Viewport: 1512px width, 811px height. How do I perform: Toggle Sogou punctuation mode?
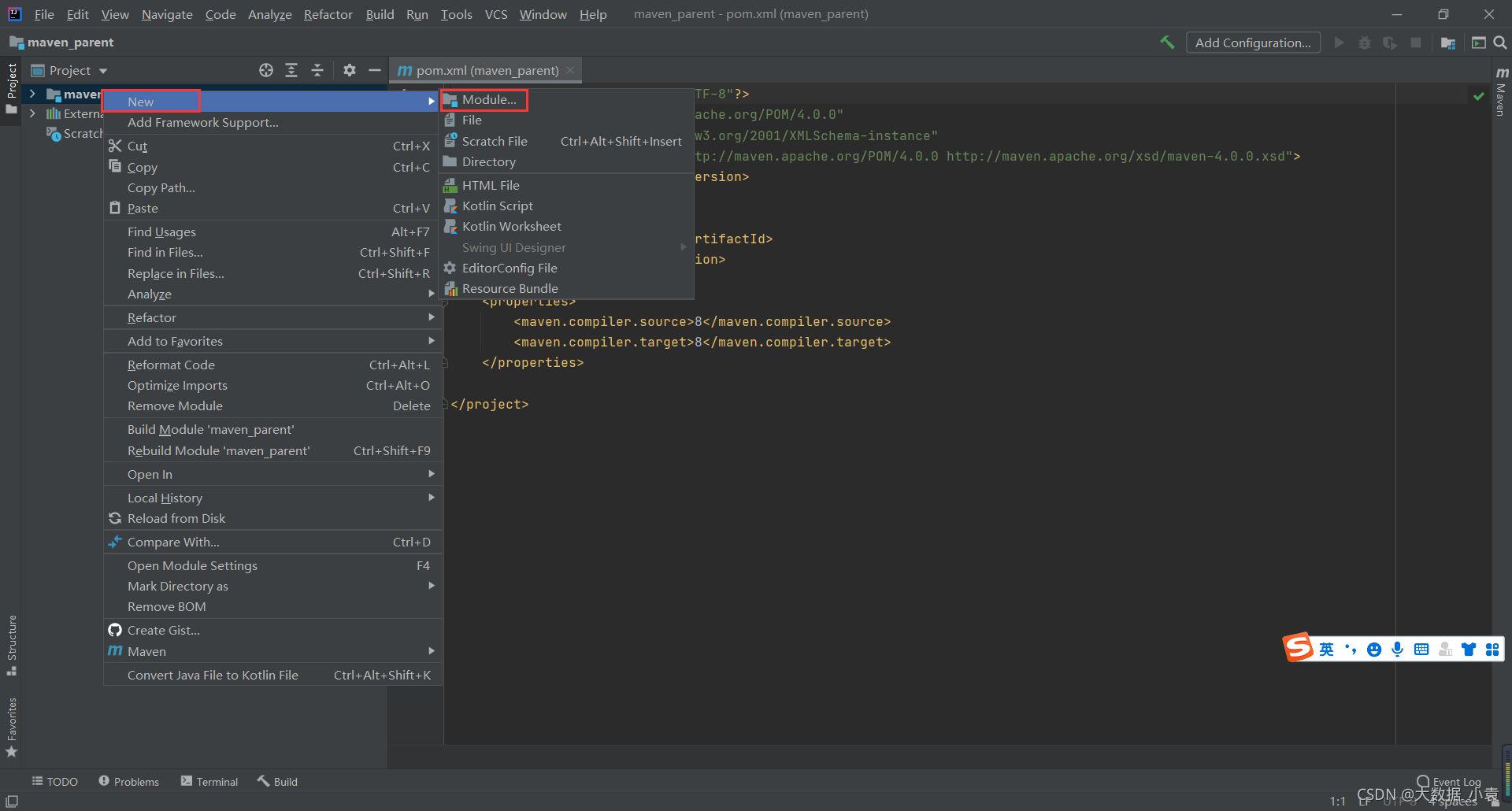1351,649
